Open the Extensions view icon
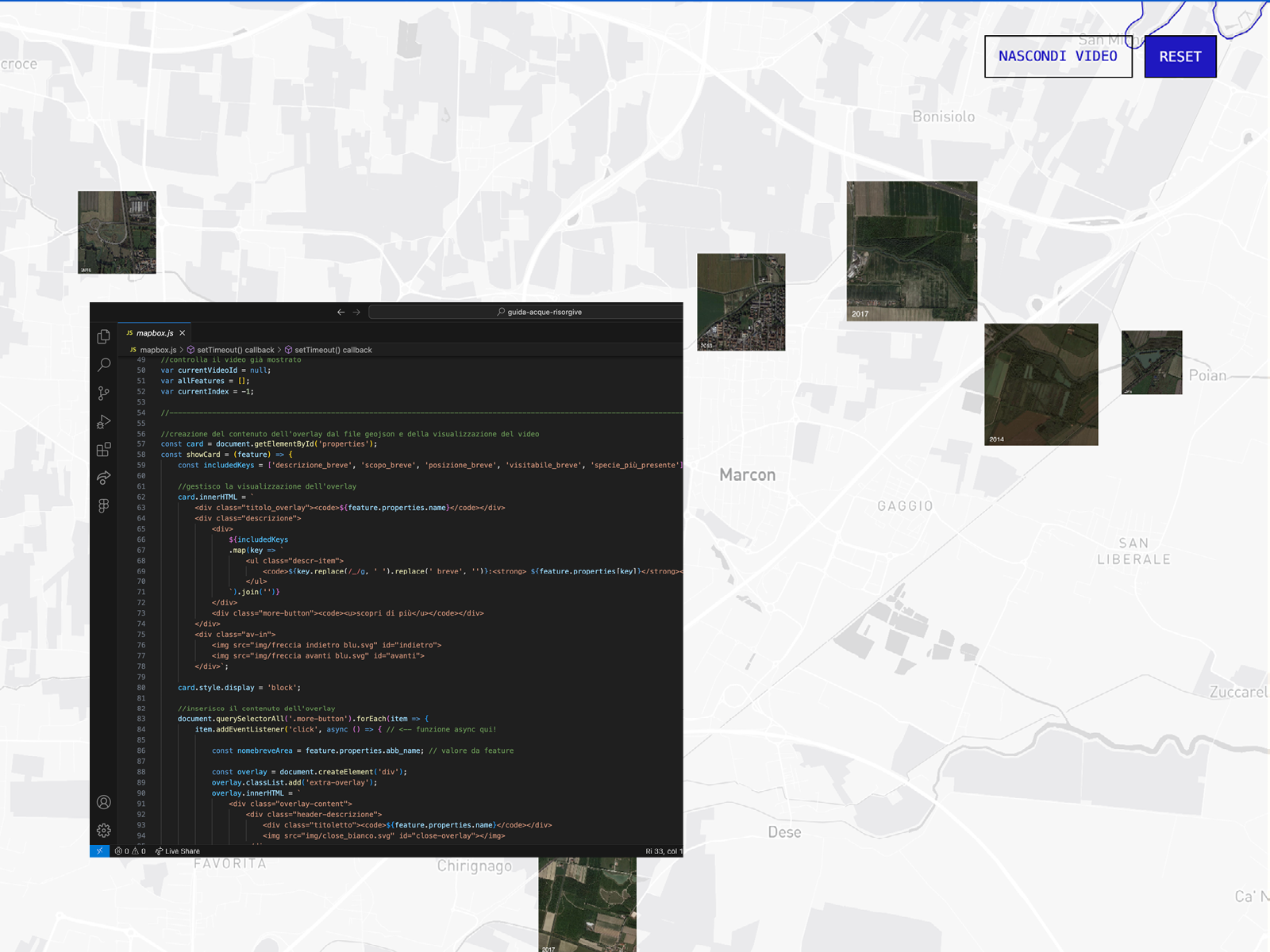 (x=104, y=450)
